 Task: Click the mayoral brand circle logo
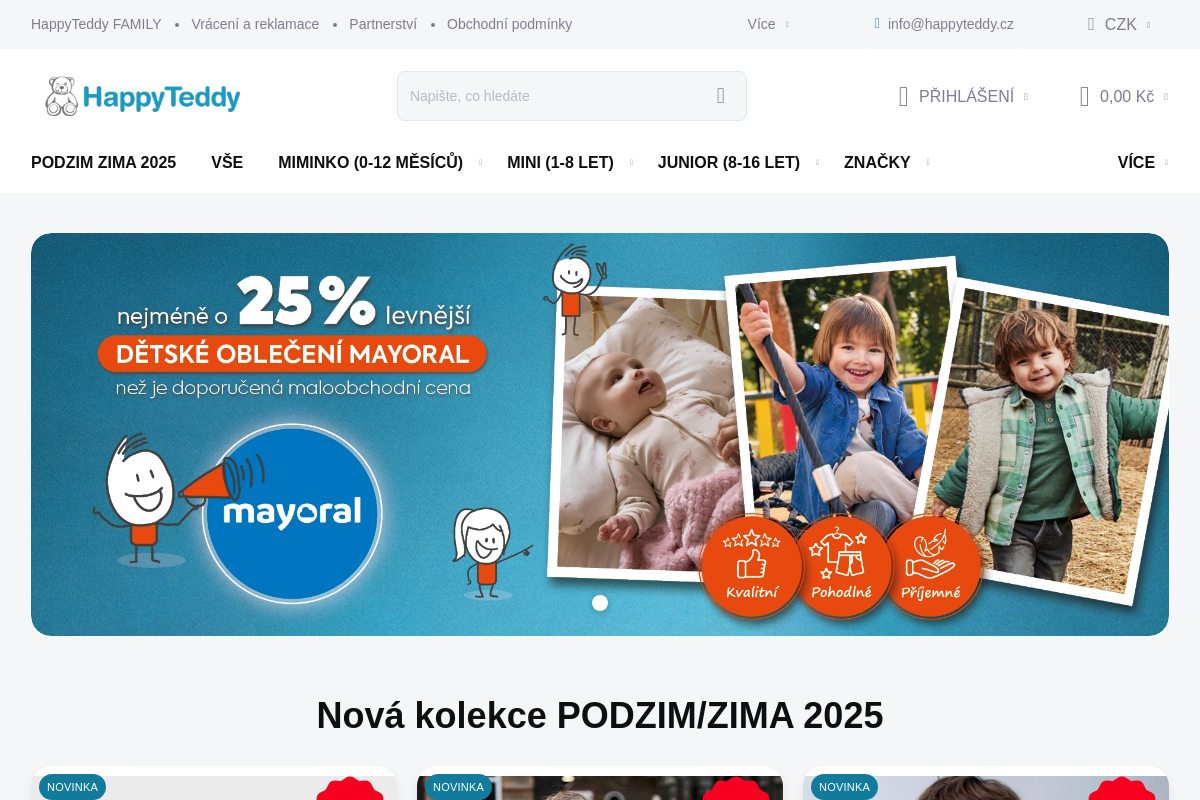tap(292, 513)
